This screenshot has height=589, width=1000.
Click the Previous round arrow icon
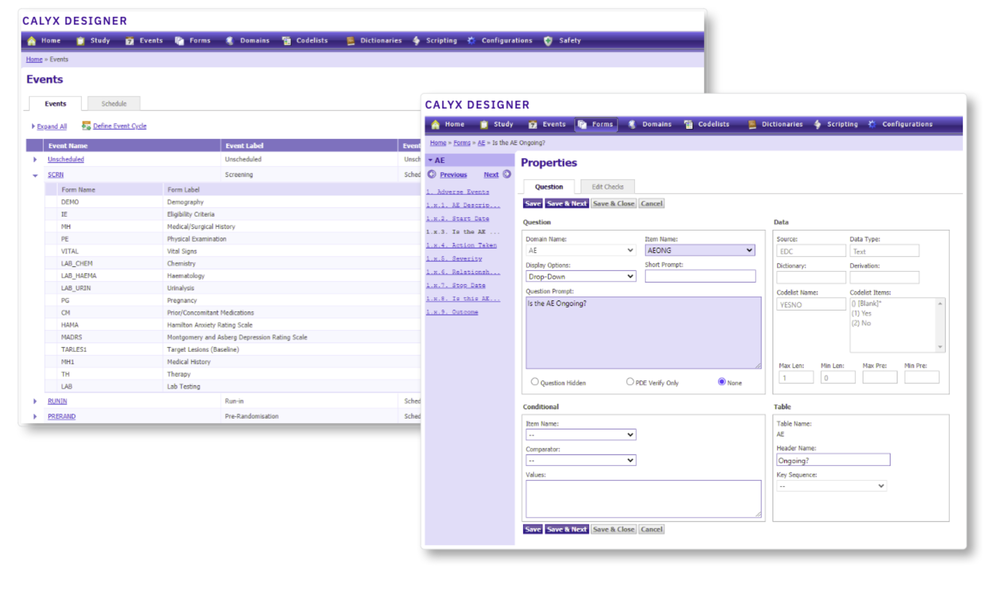pos(432,174)
